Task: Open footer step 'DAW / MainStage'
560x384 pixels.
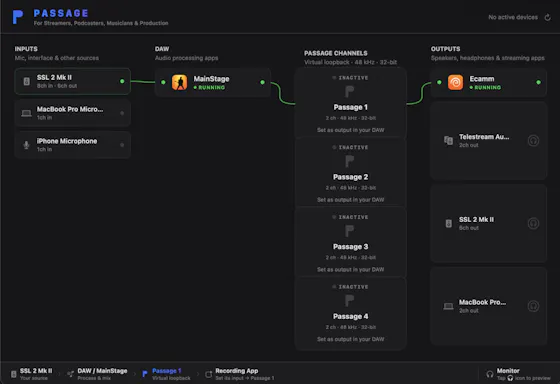Action: tap(97, 374)
